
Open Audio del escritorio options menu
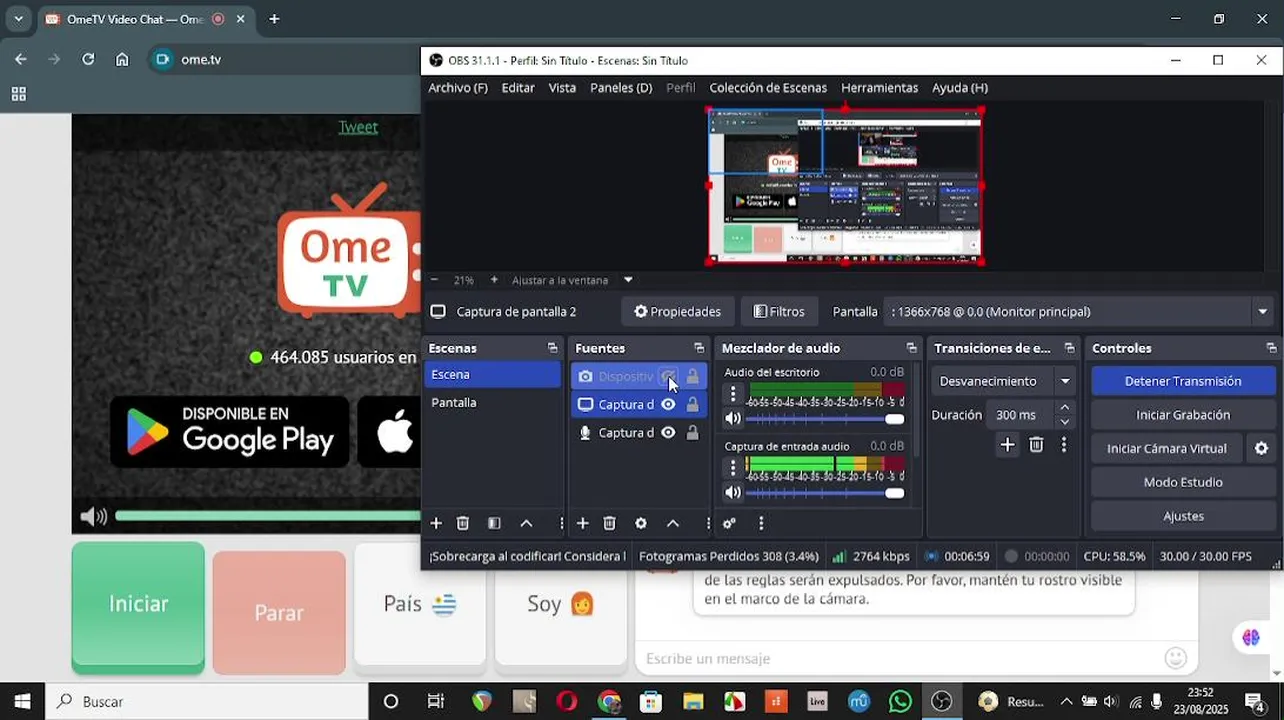click(733, 394)
